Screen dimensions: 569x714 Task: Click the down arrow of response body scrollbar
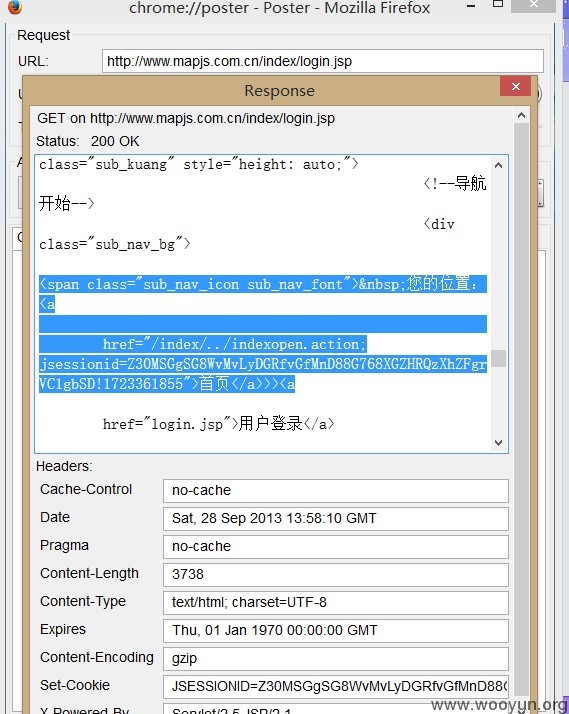(498, 443)
